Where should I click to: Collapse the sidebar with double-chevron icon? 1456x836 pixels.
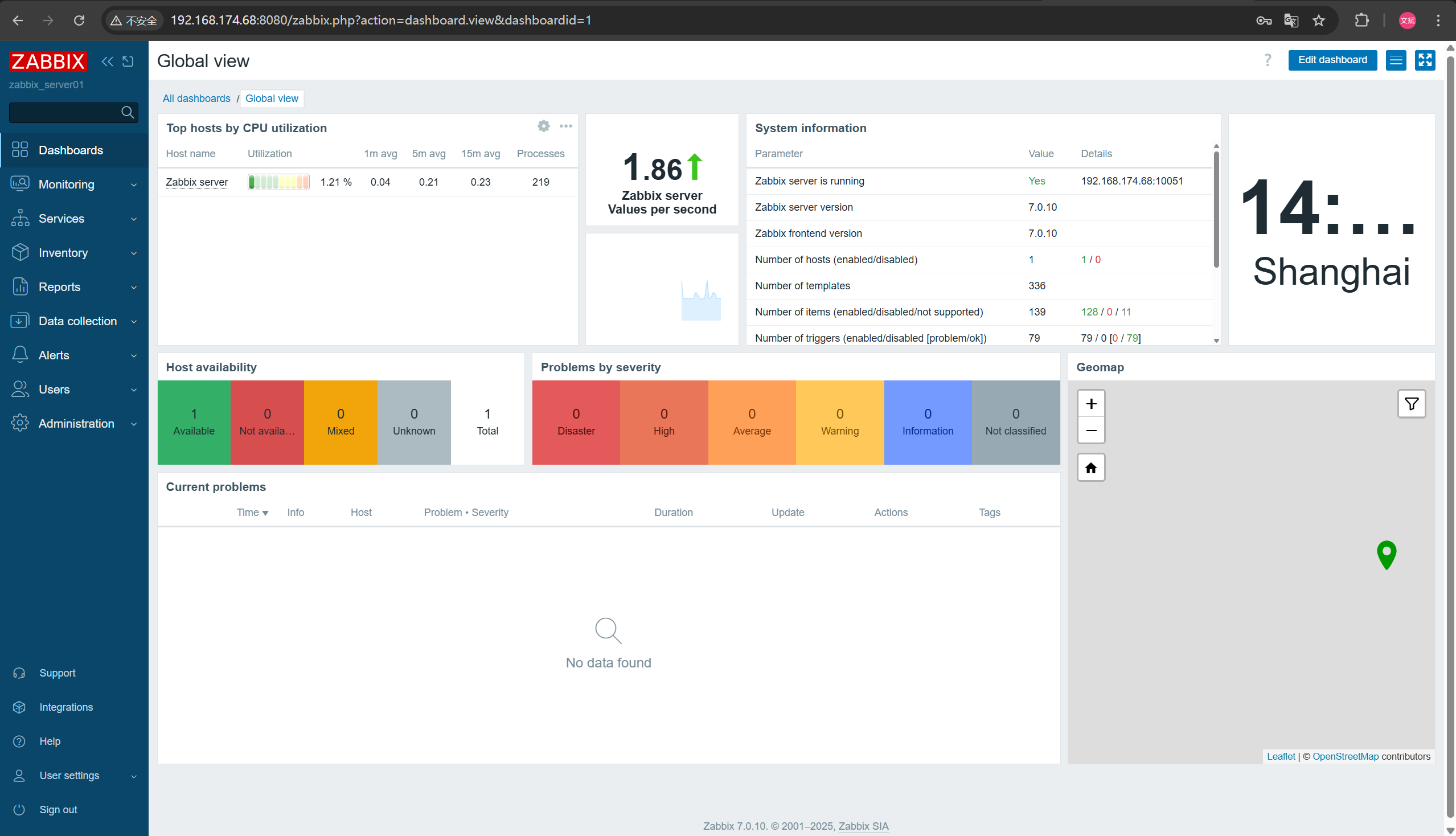coord(108,61)
